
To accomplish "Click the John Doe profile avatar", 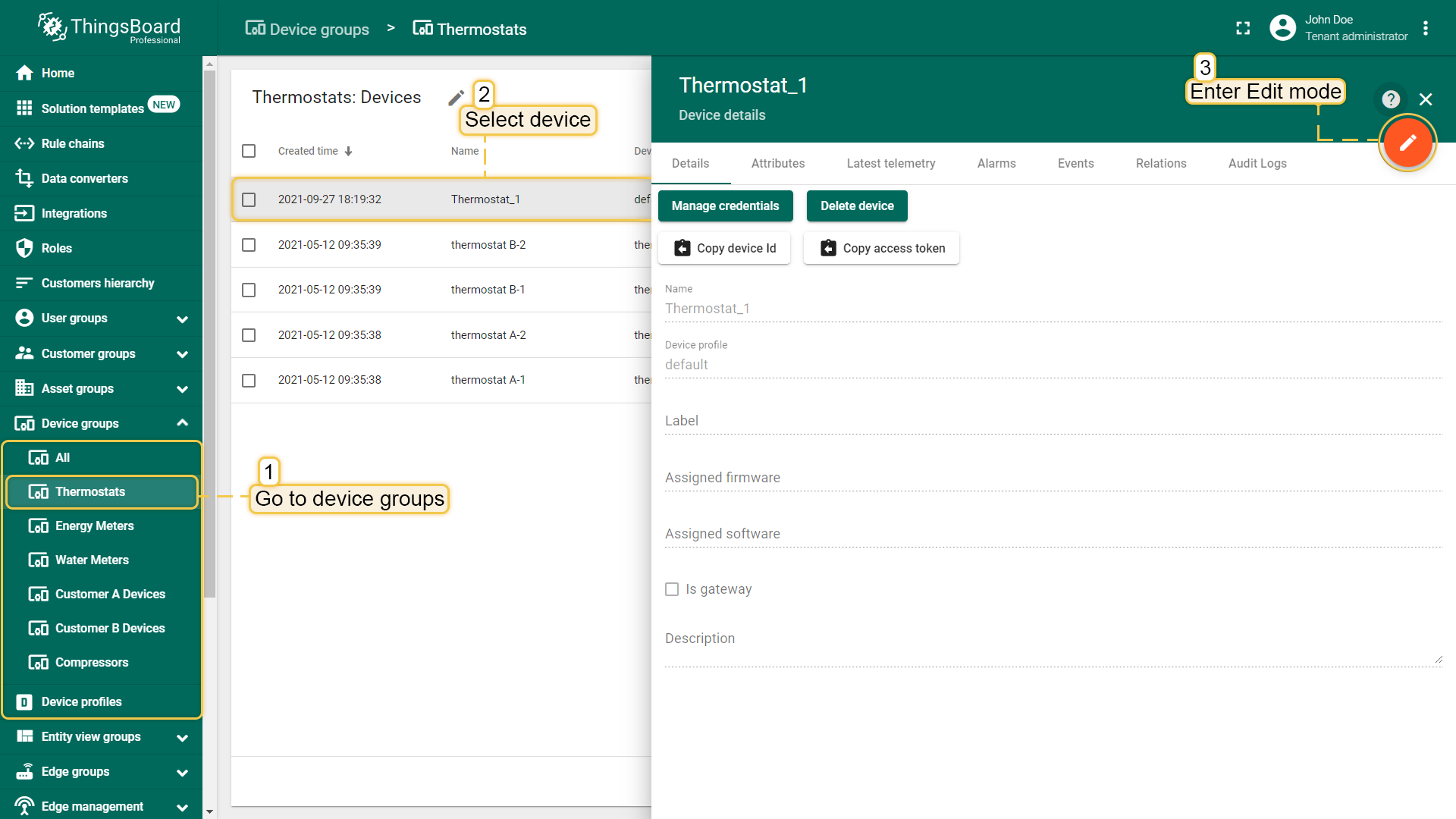I will click(x=1282, y=28).
